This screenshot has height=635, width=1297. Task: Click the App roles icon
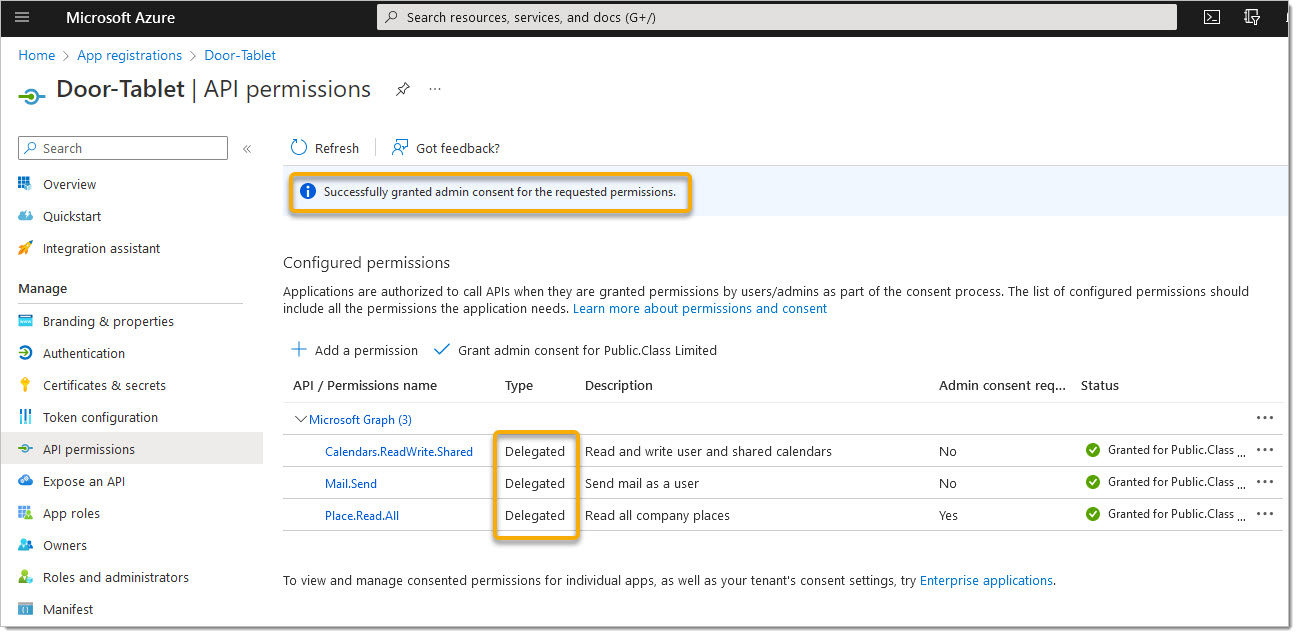(x=25, y=513)
